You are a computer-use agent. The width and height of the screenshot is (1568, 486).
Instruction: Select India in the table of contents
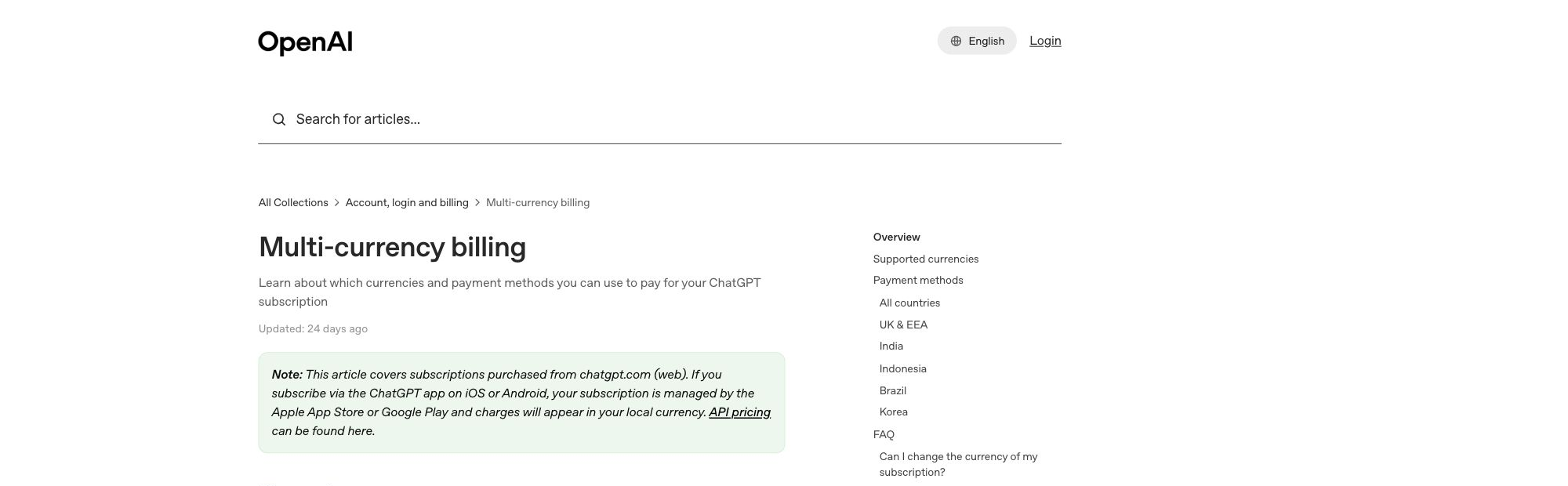click(x=891, y=346)
